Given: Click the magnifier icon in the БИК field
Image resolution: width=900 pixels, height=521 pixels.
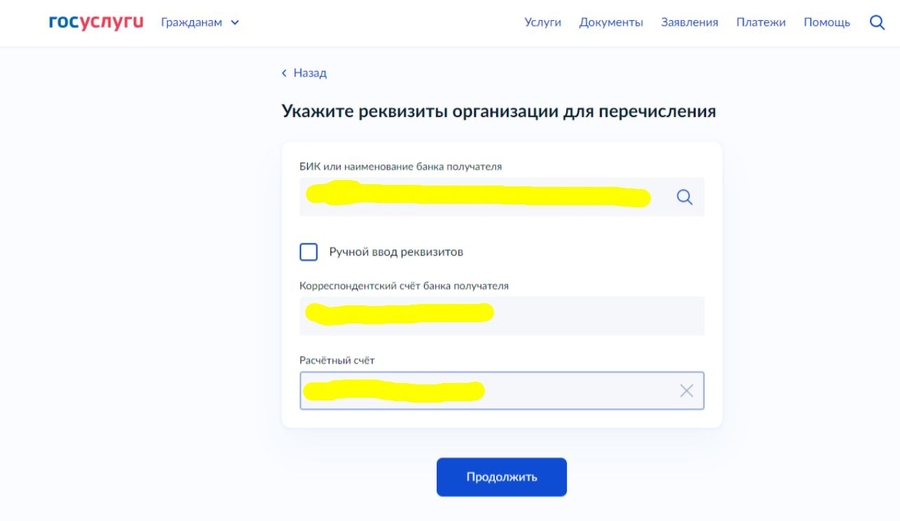Looking at the screenshot, I should tap(684, 197).
